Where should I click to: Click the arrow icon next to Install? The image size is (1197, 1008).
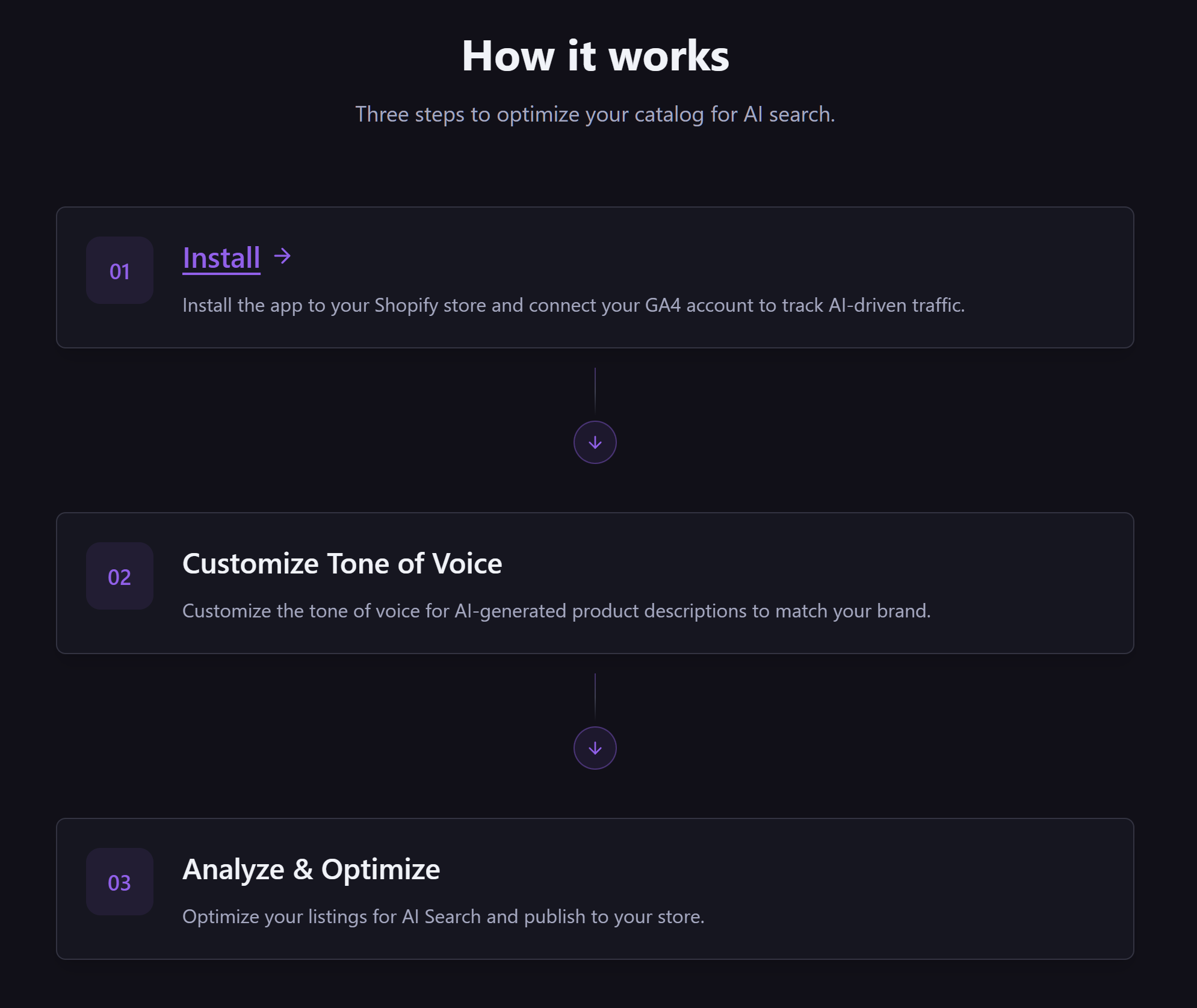pos(281,257)
